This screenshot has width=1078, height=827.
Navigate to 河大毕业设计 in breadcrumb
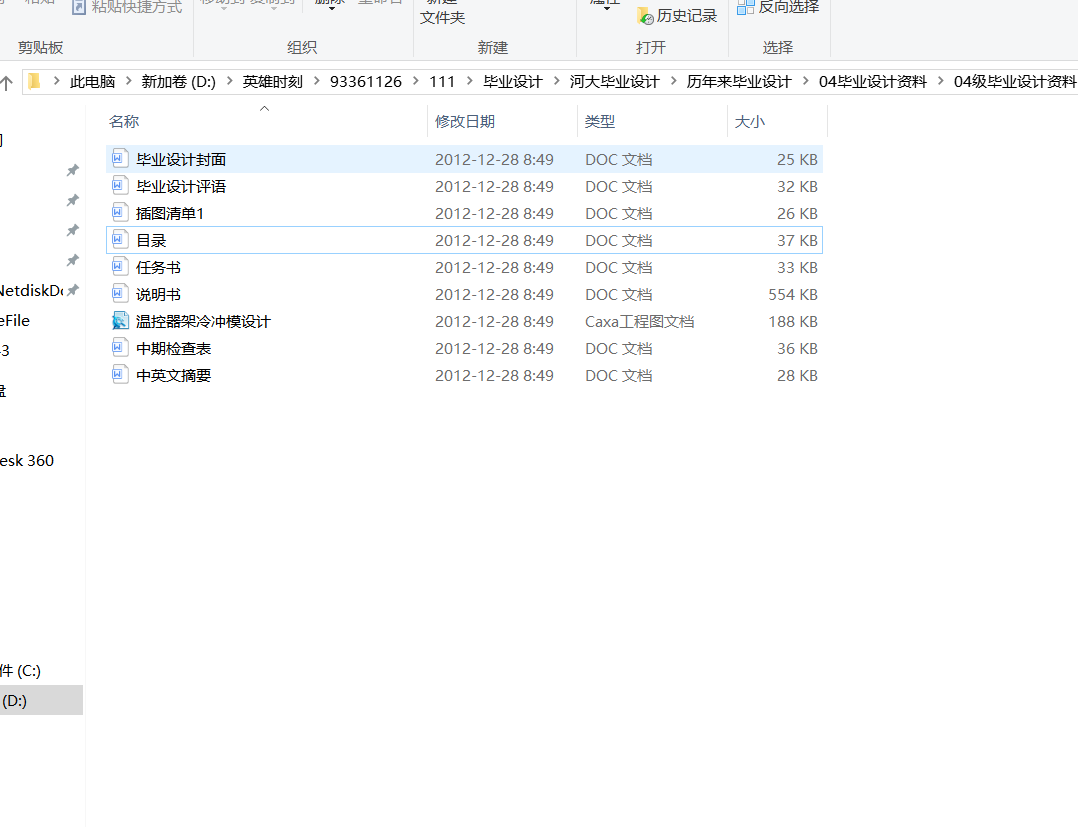click(615, 82)
